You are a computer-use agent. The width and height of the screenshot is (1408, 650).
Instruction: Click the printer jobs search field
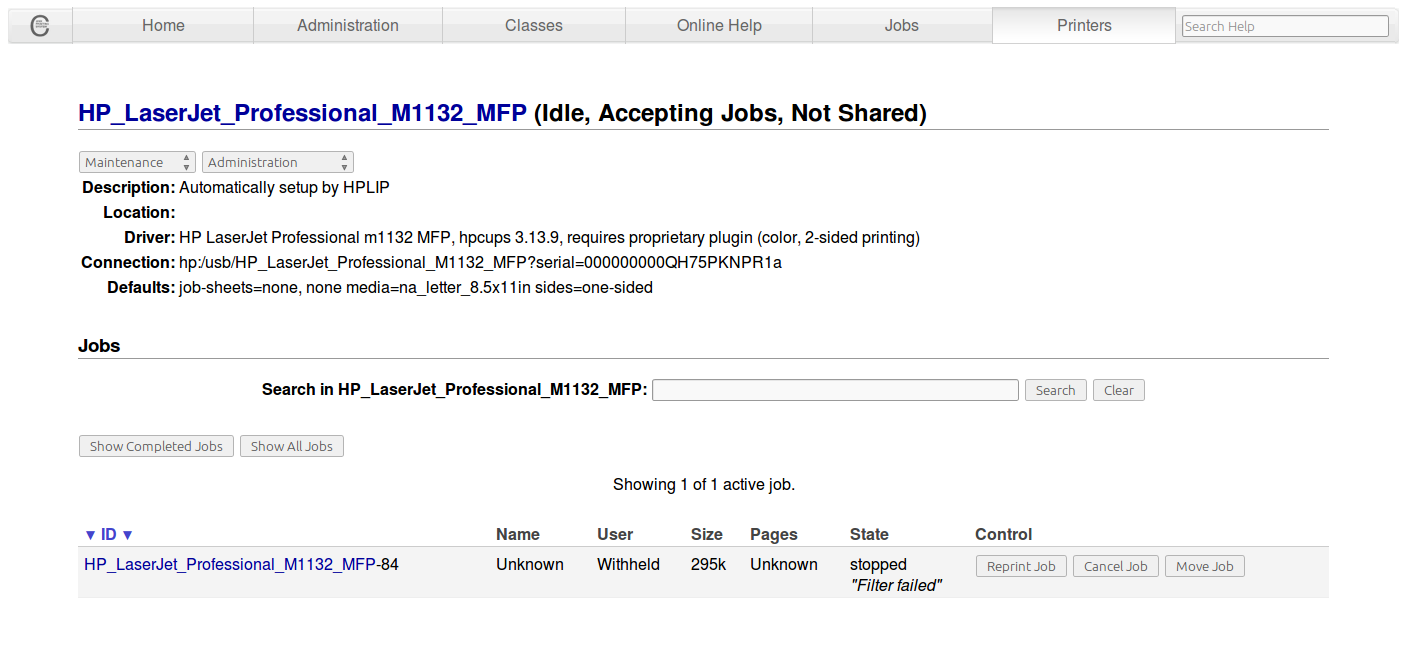[835, 390]
